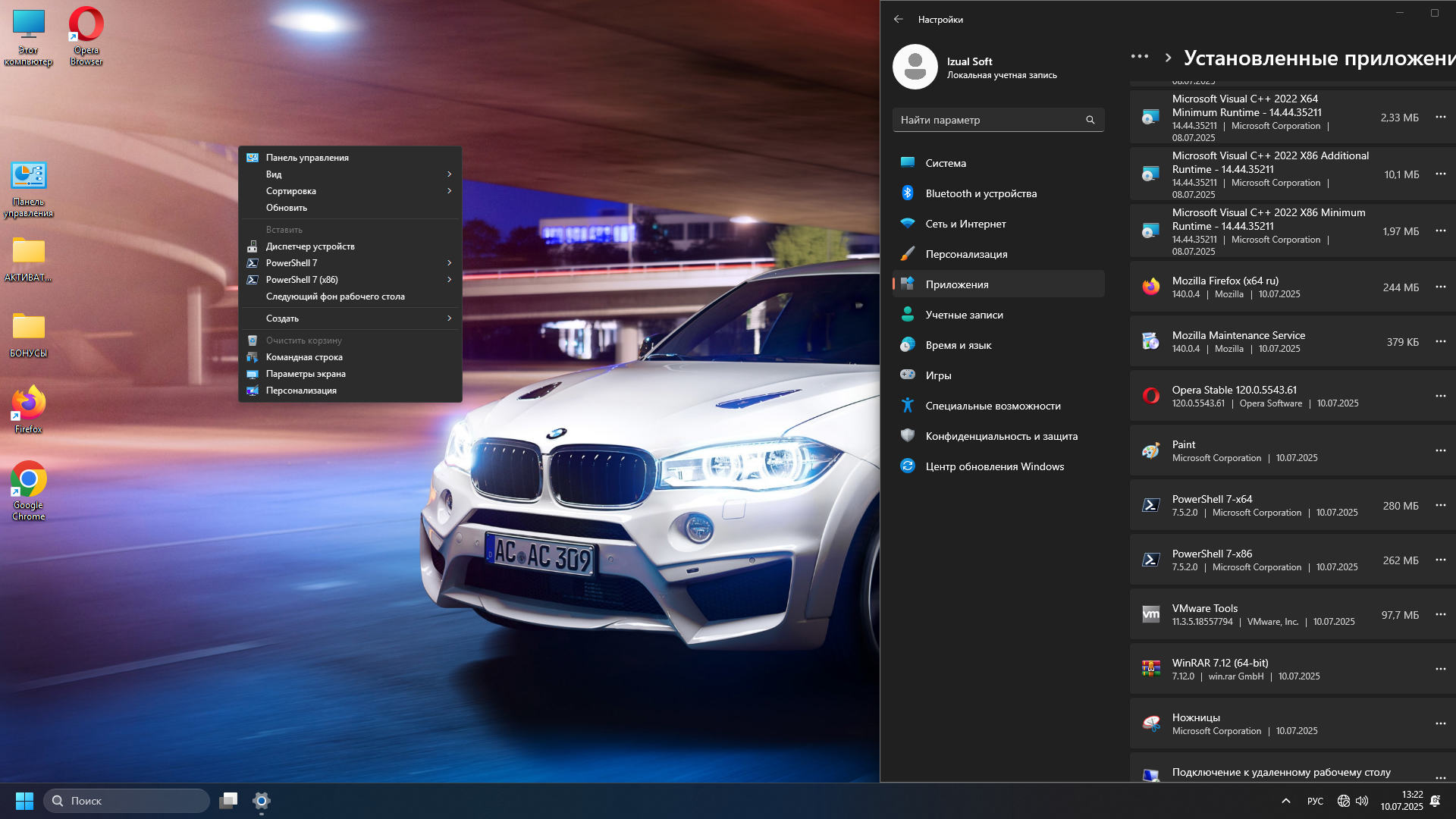This screenshot has width=1456, height=819.
Task: Go back in Settings window
Action: point(899,19)
